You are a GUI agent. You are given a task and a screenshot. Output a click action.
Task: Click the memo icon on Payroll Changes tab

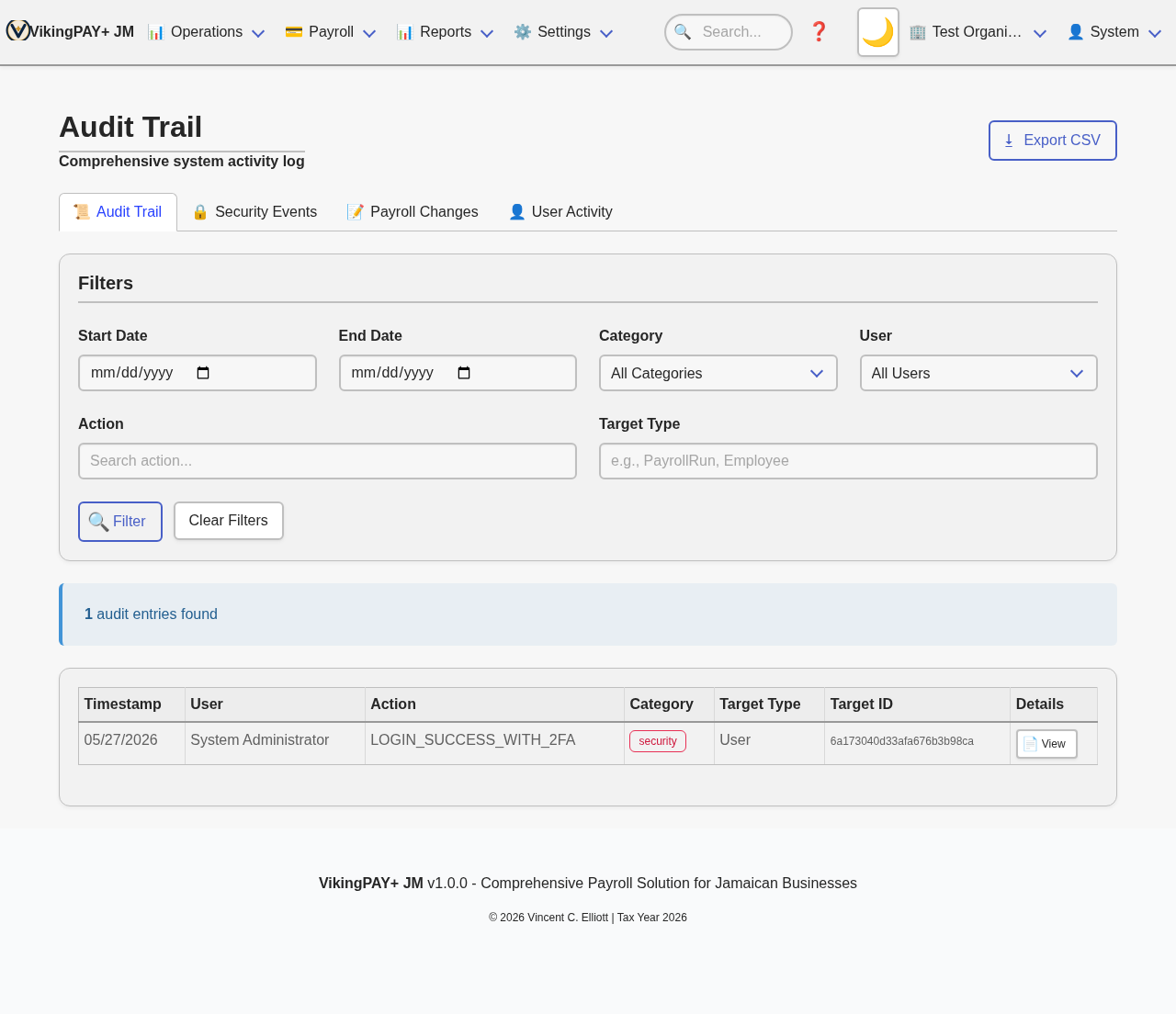click(x=356, y=212)
